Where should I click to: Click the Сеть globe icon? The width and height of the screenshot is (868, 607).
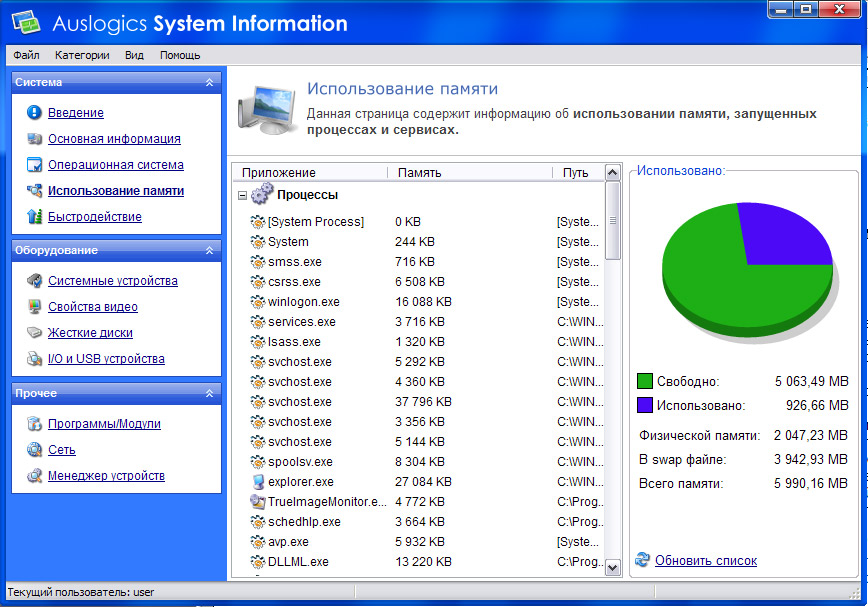(34, 449)
